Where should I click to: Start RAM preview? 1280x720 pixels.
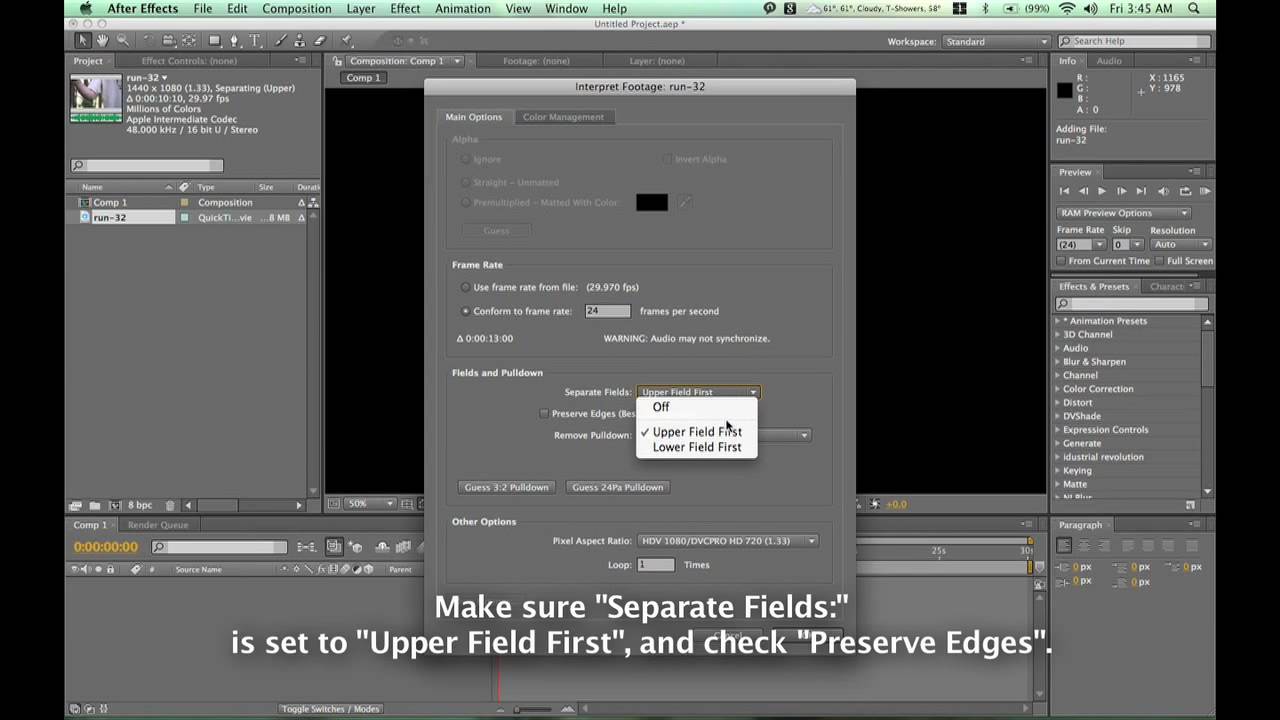point(1205,191)
